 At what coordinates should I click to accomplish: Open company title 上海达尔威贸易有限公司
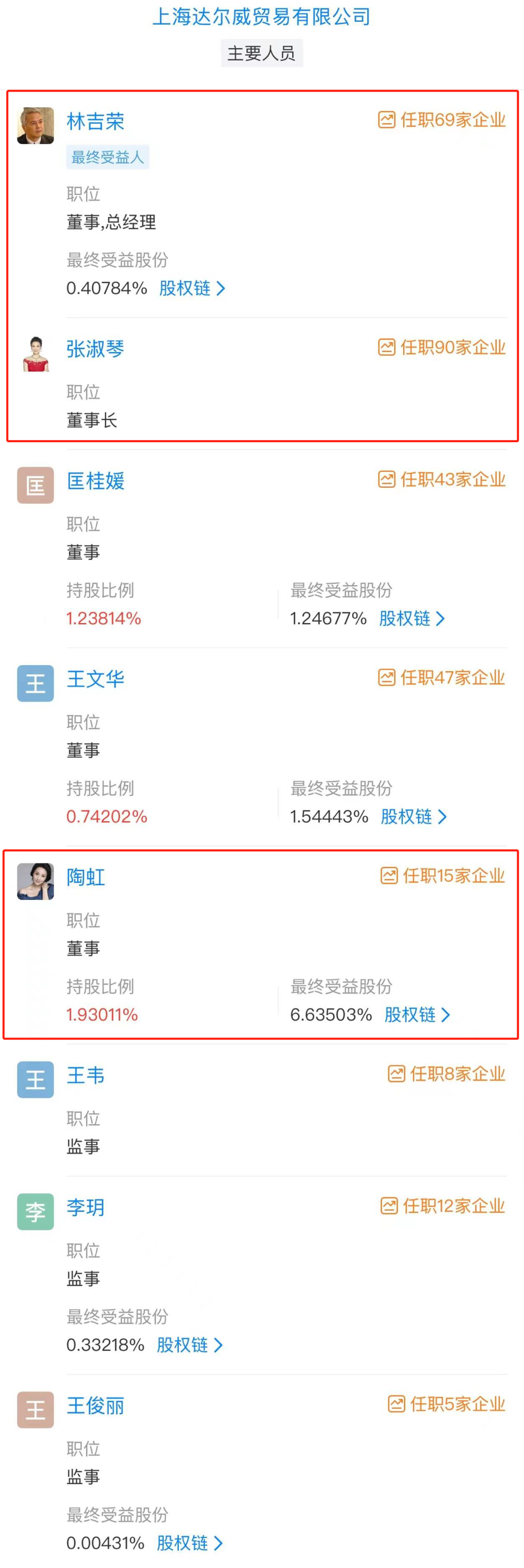pos(262,16)
